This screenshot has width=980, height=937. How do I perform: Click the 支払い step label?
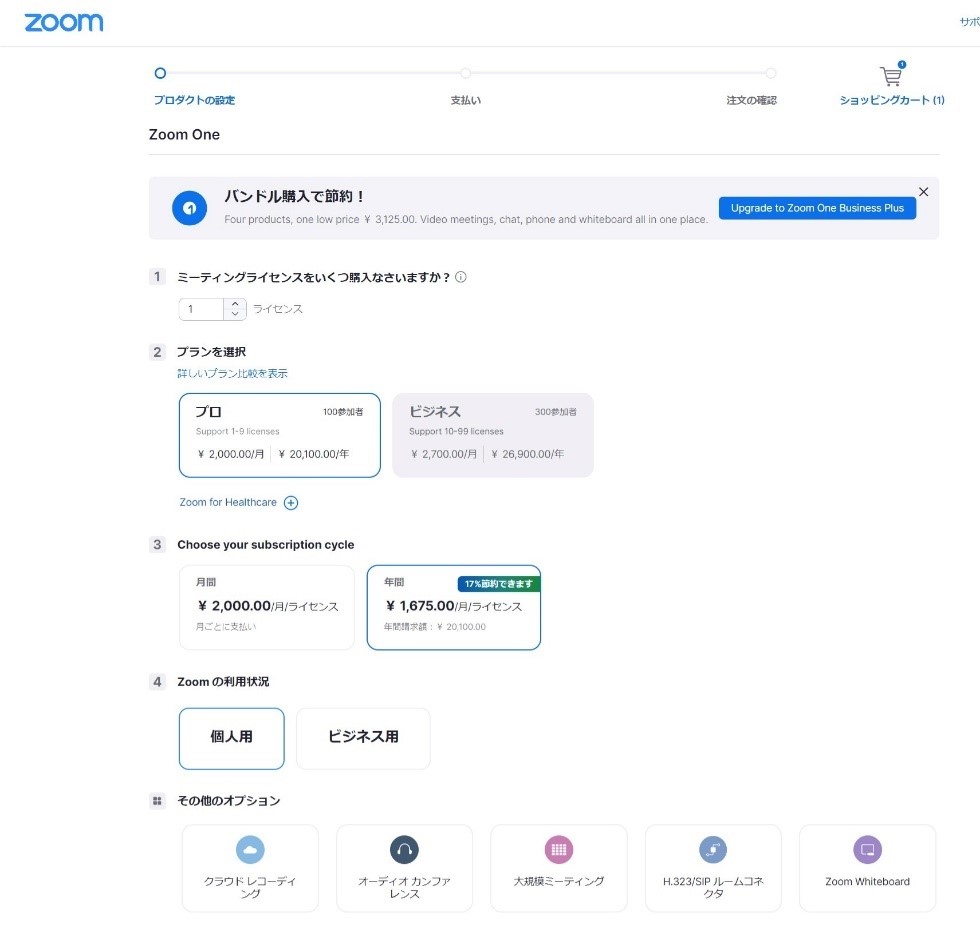[466, 100]
